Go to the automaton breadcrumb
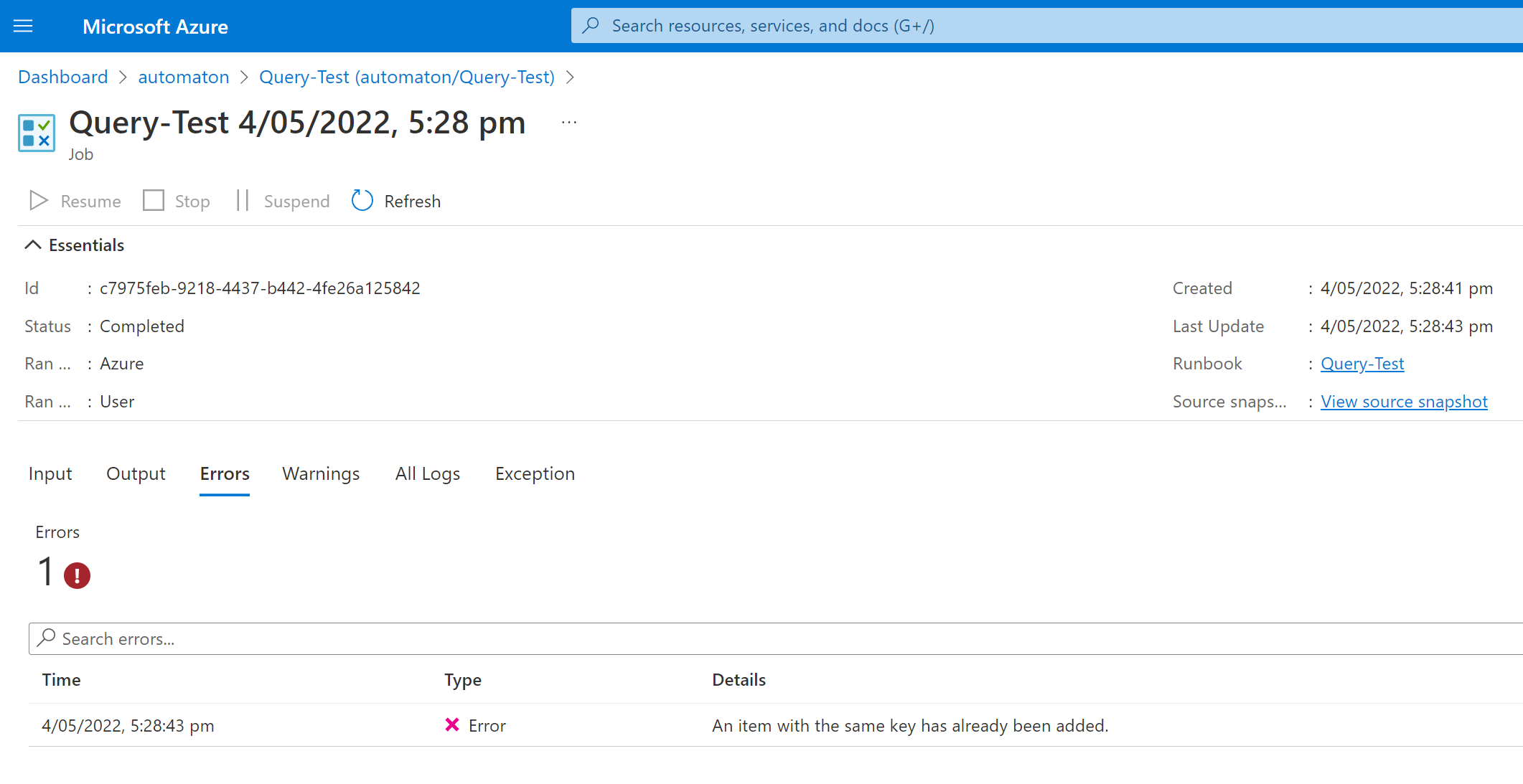1523x784 pixels. click(183, 77)
